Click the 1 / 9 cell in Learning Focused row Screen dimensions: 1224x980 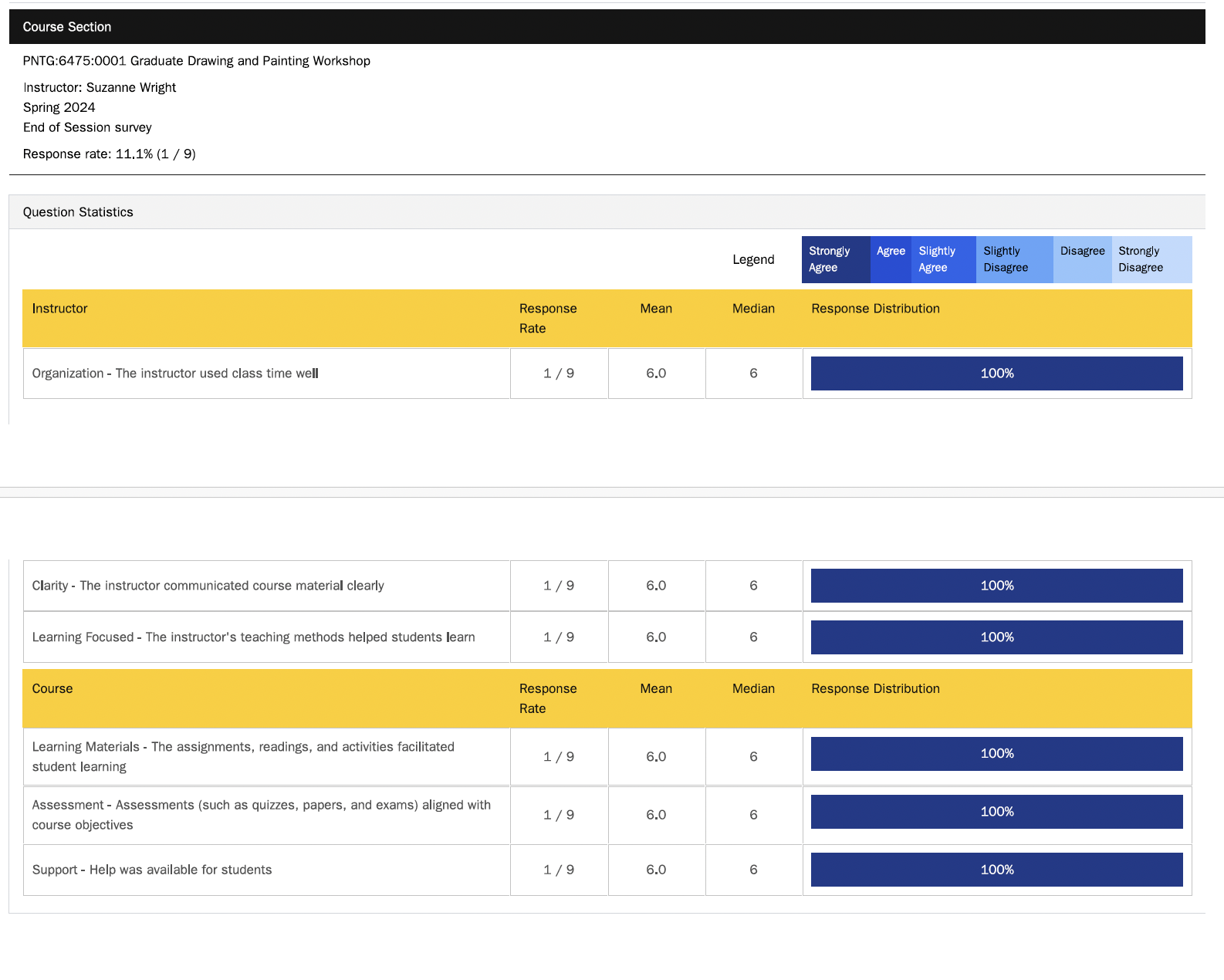tap(559, 637)
